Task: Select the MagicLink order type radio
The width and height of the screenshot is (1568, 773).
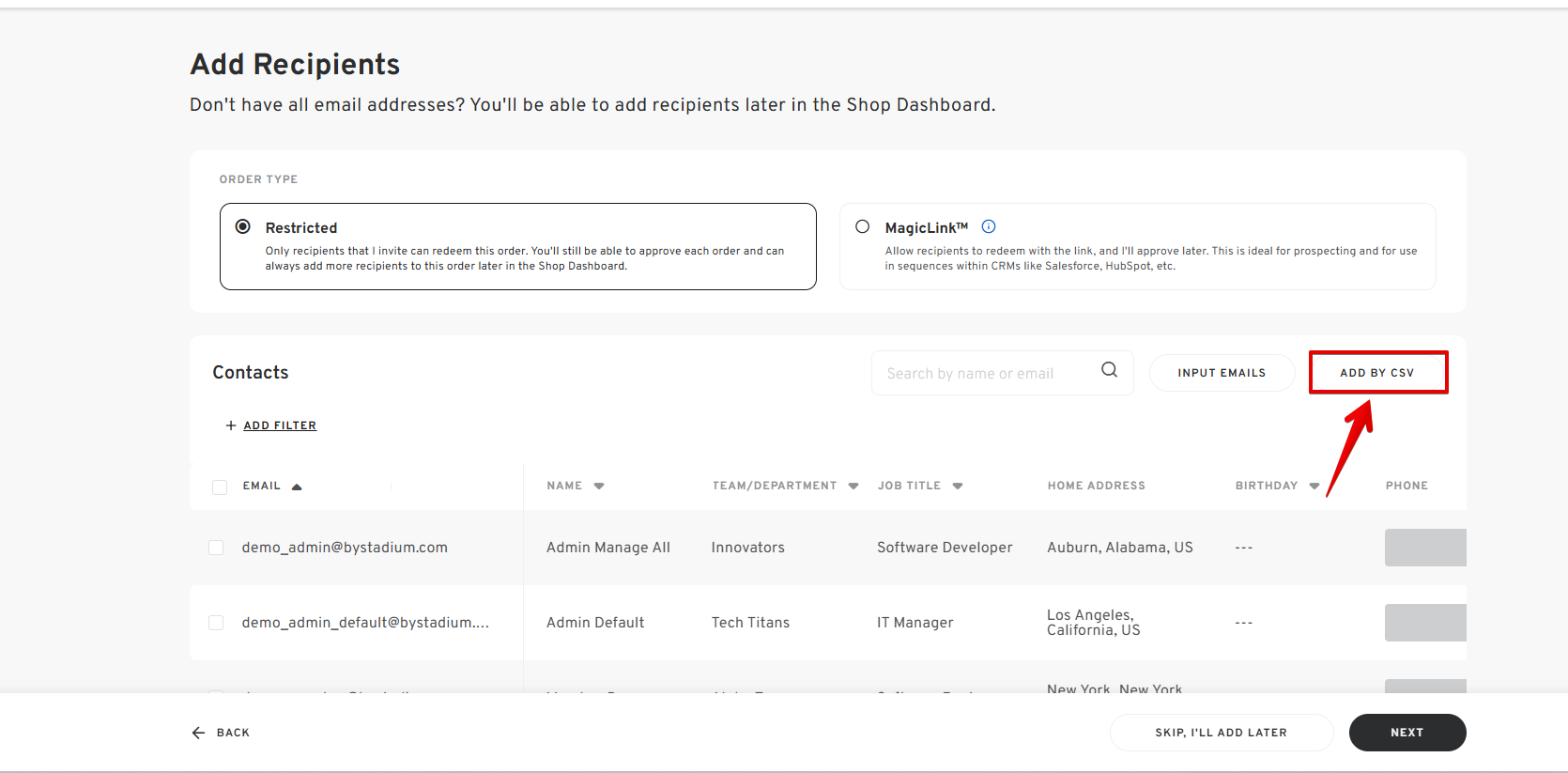Action: tap(863, 226)
